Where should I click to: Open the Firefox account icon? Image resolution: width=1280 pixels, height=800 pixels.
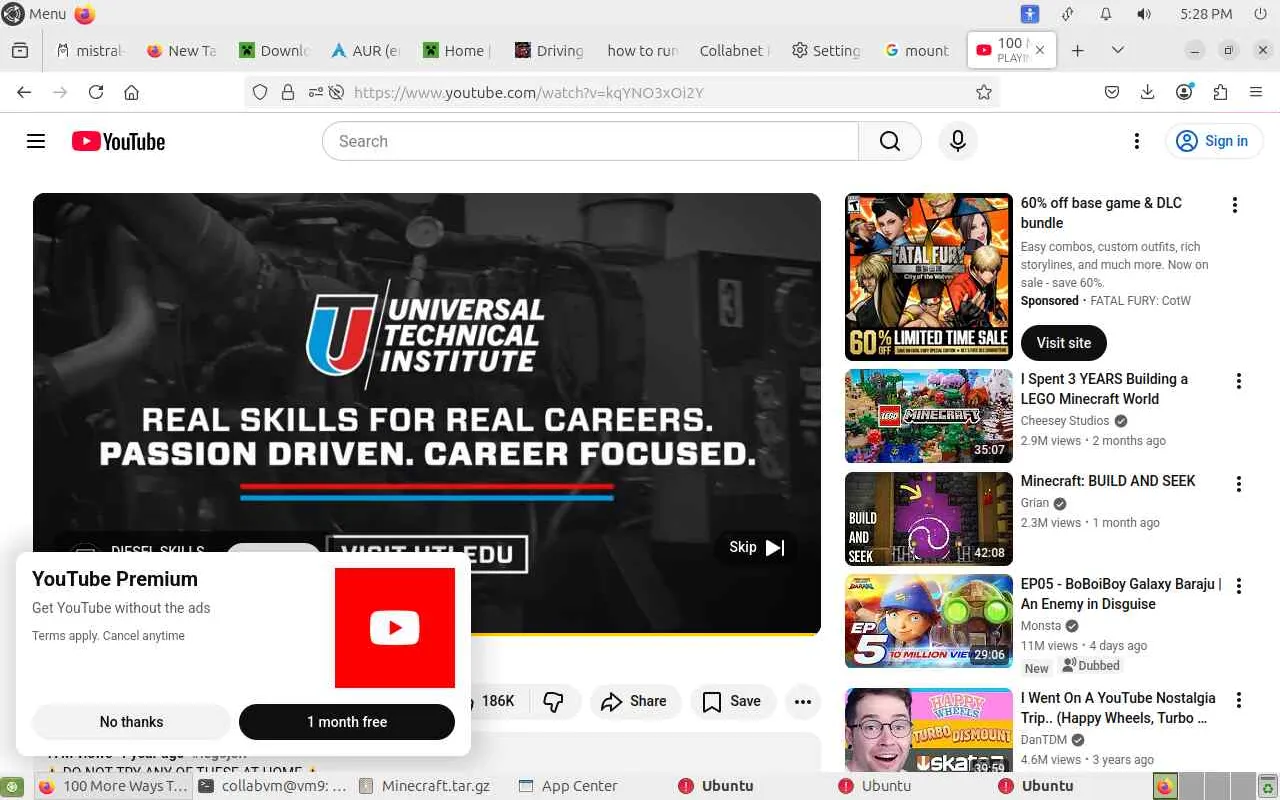(1184, 92)
